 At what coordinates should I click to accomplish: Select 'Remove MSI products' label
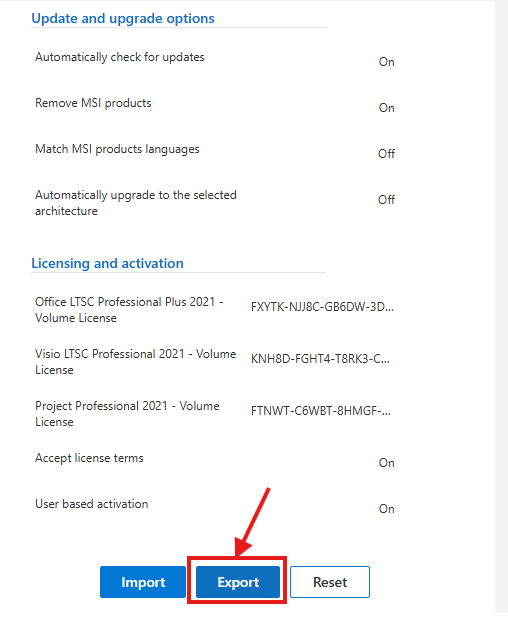click(x=93, y=103)
